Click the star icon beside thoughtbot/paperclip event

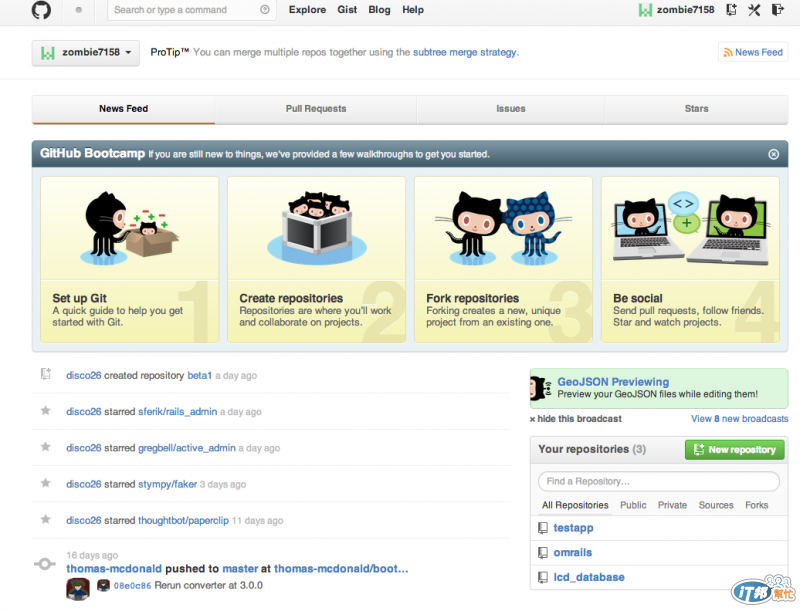click(45, 519)
